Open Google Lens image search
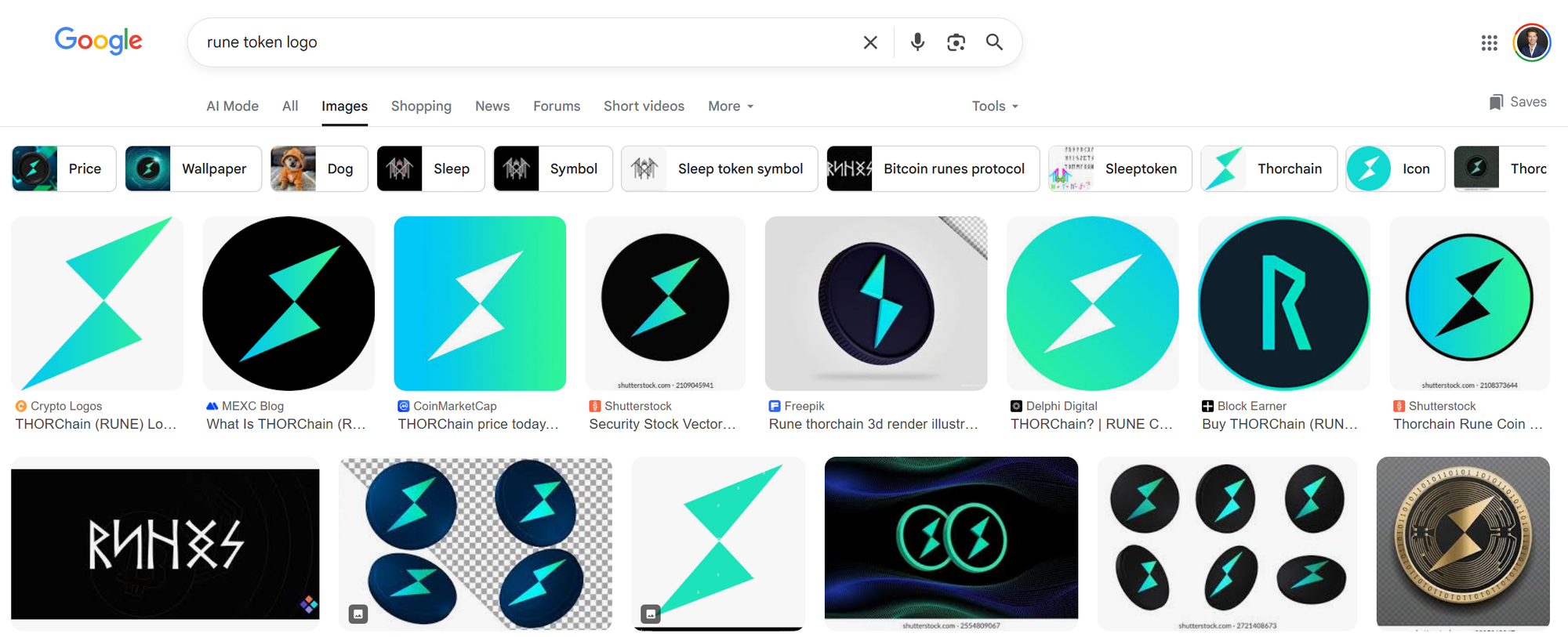Viewport: 1568px width, 637px height. pyautogui.click(x=956, y=42)
